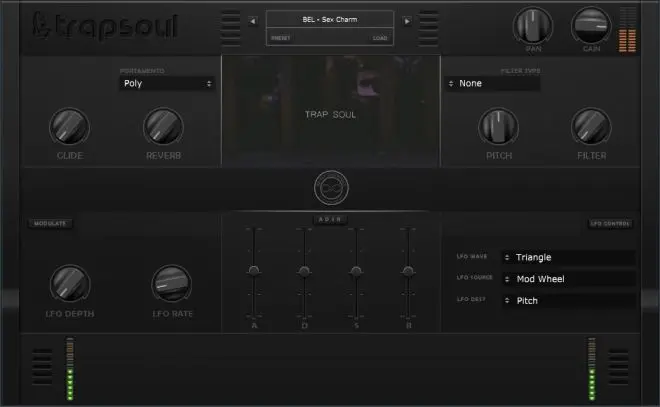Click the Attack slider handle

tap(253, 271)
